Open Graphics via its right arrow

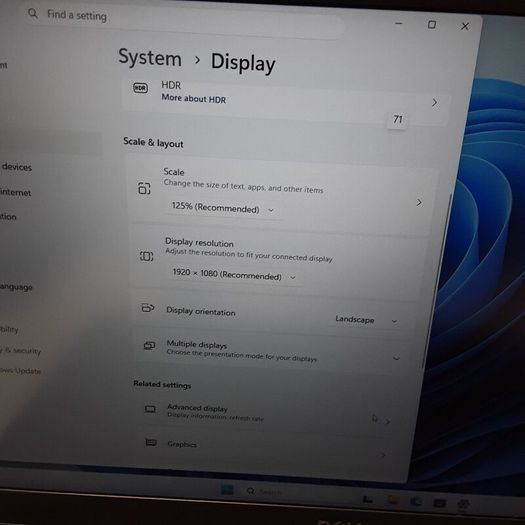coord(383,455)
